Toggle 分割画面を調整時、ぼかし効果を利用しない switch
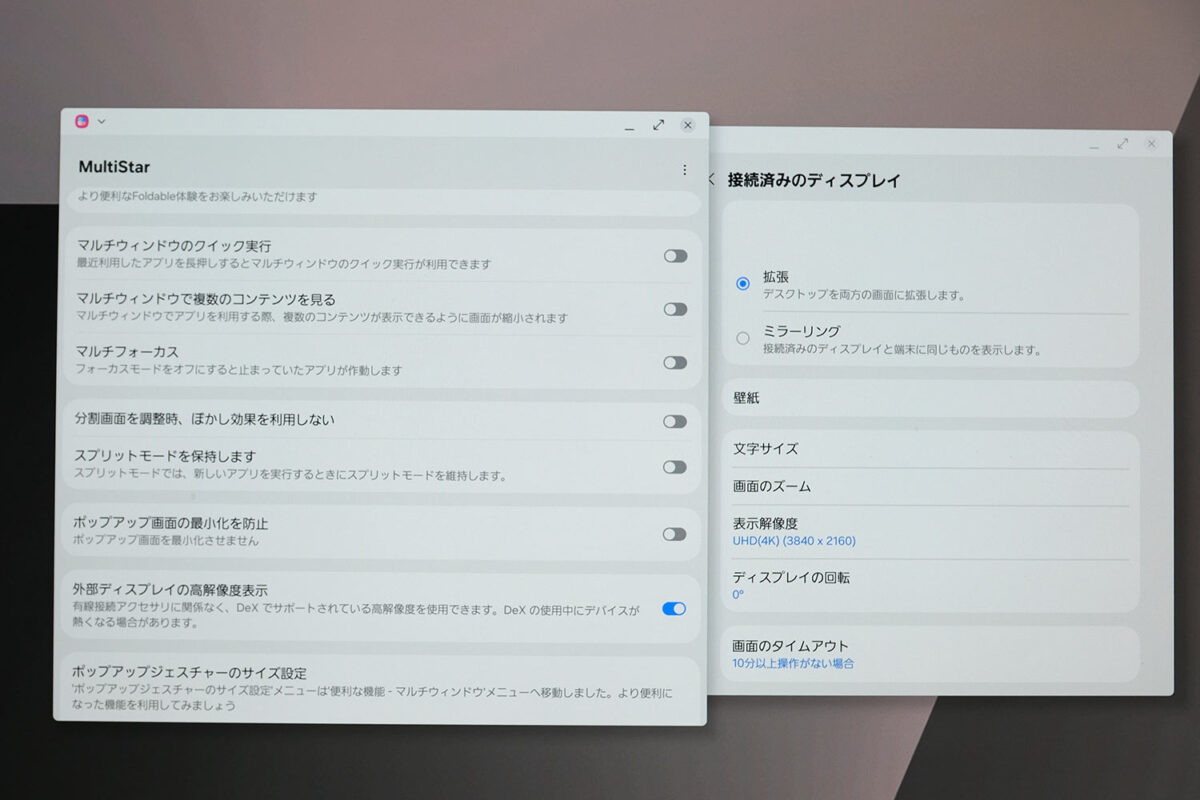 tap(675, 421)
